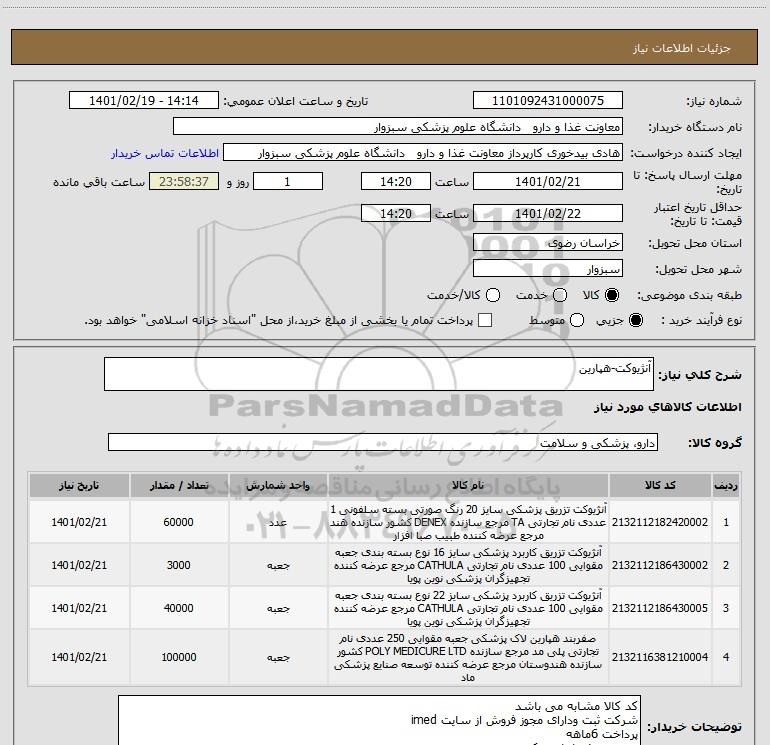Screen dimensions: 770x745
Task: Click the buyer organization name field
Action: (398, 127)
